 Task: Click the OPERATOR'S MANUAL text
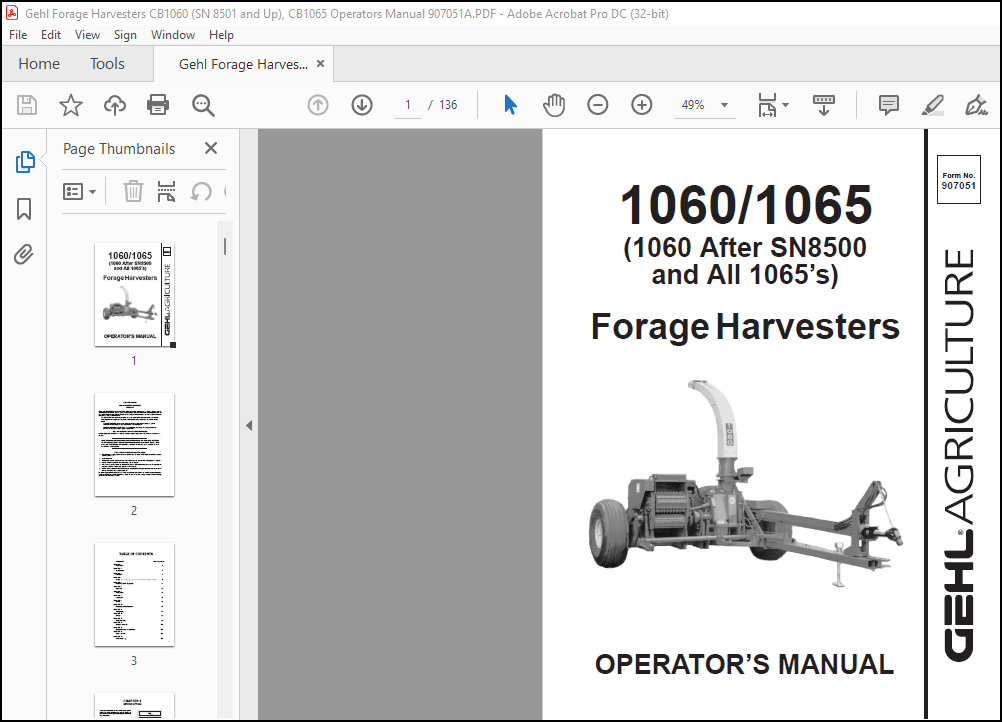coord(744,664)
